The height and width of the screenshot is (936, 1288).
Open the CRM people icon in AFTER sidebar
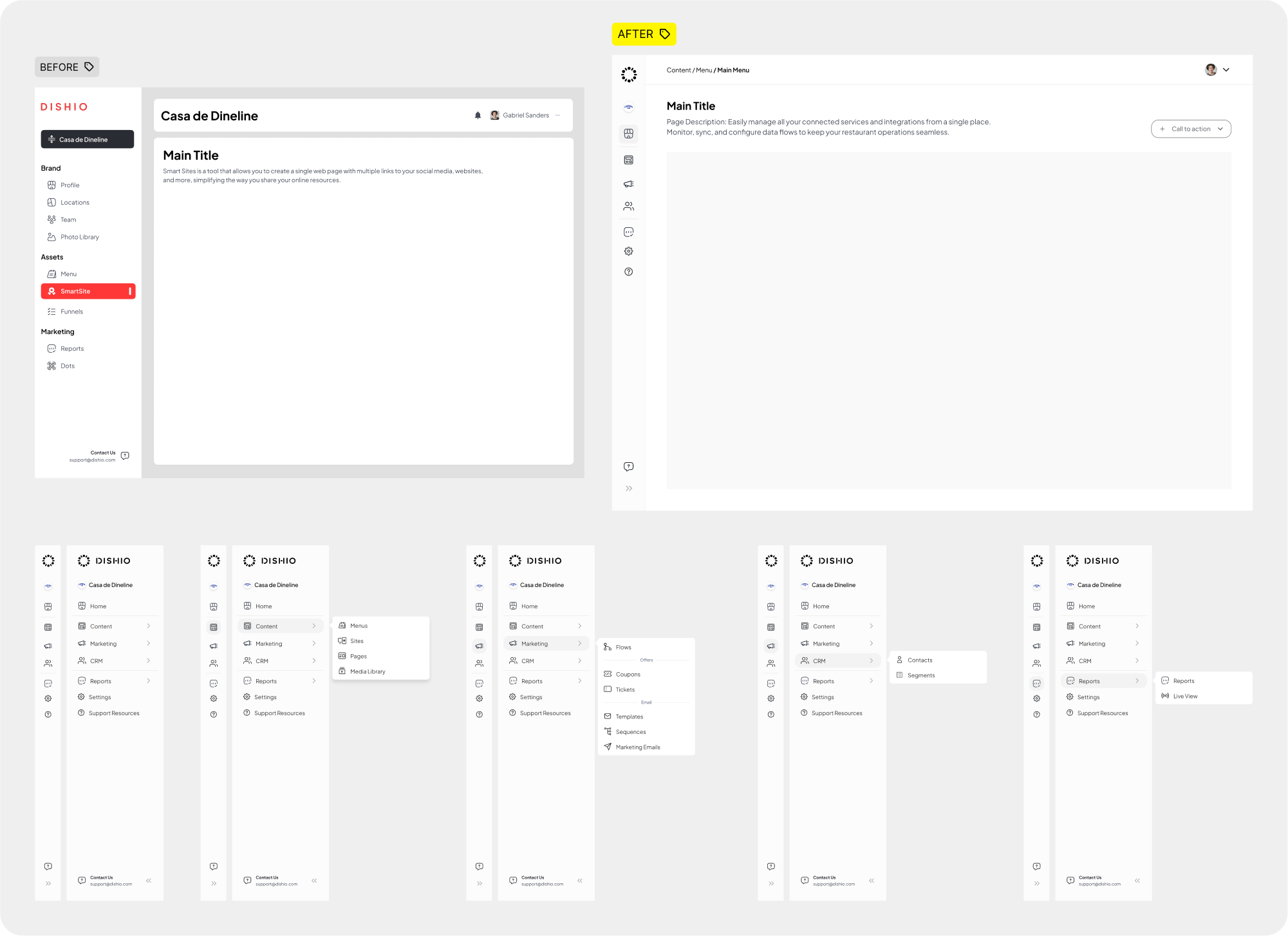(x=628, y=207)
